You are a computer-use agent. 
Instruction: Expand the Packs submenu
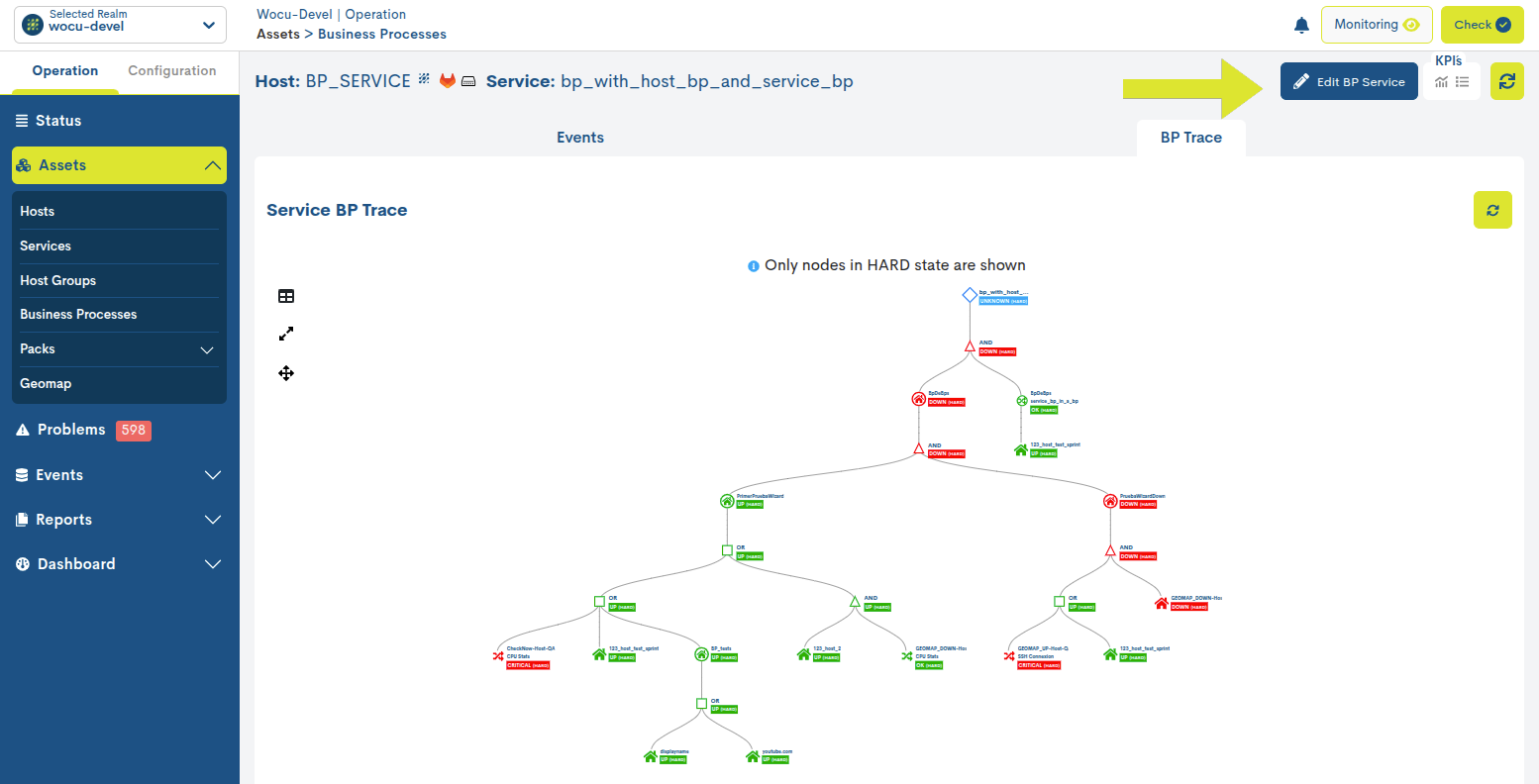click(120, 349)
